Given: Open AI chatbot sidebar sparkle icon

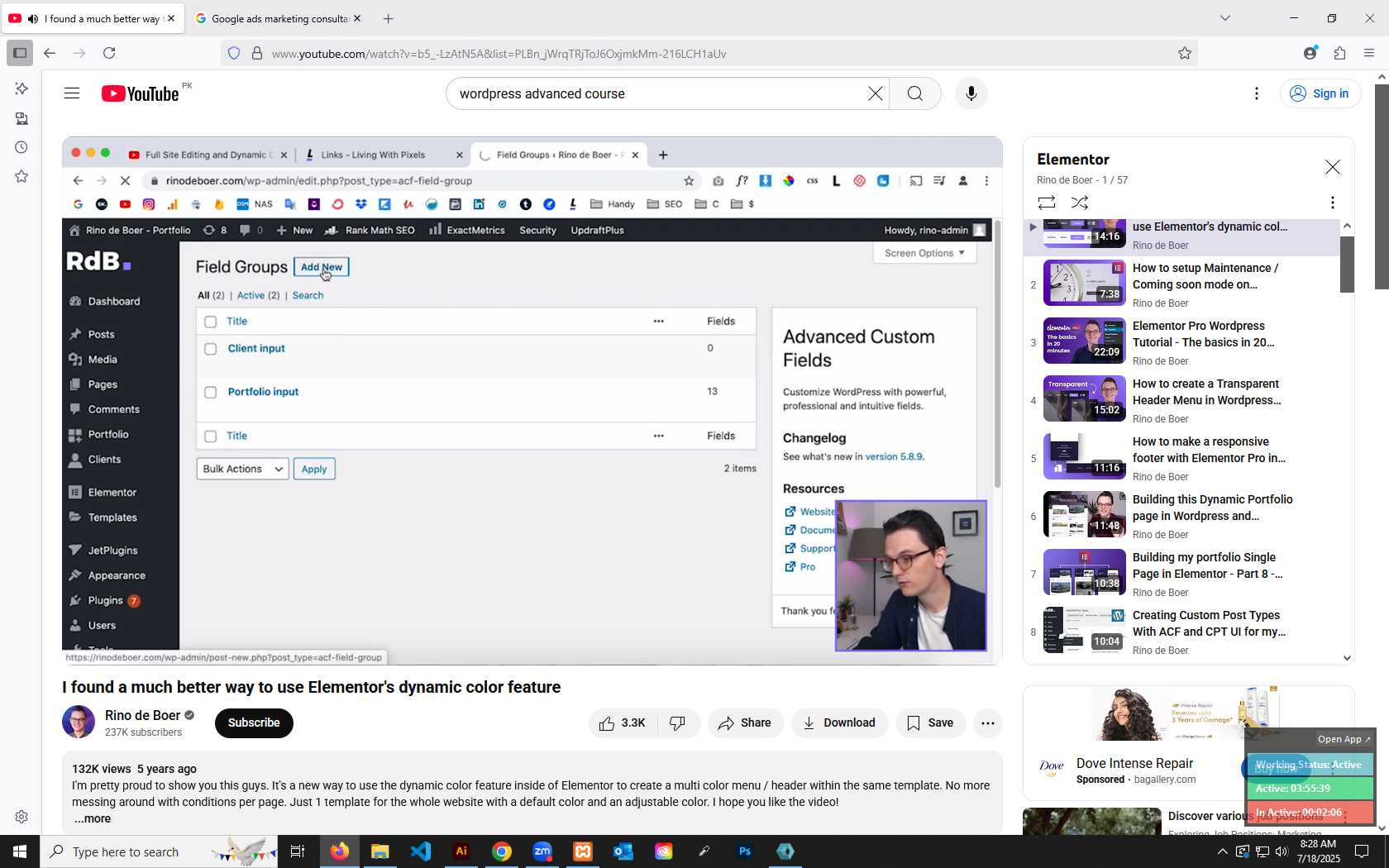Looking at the screenshot, I should click(21, 88).
